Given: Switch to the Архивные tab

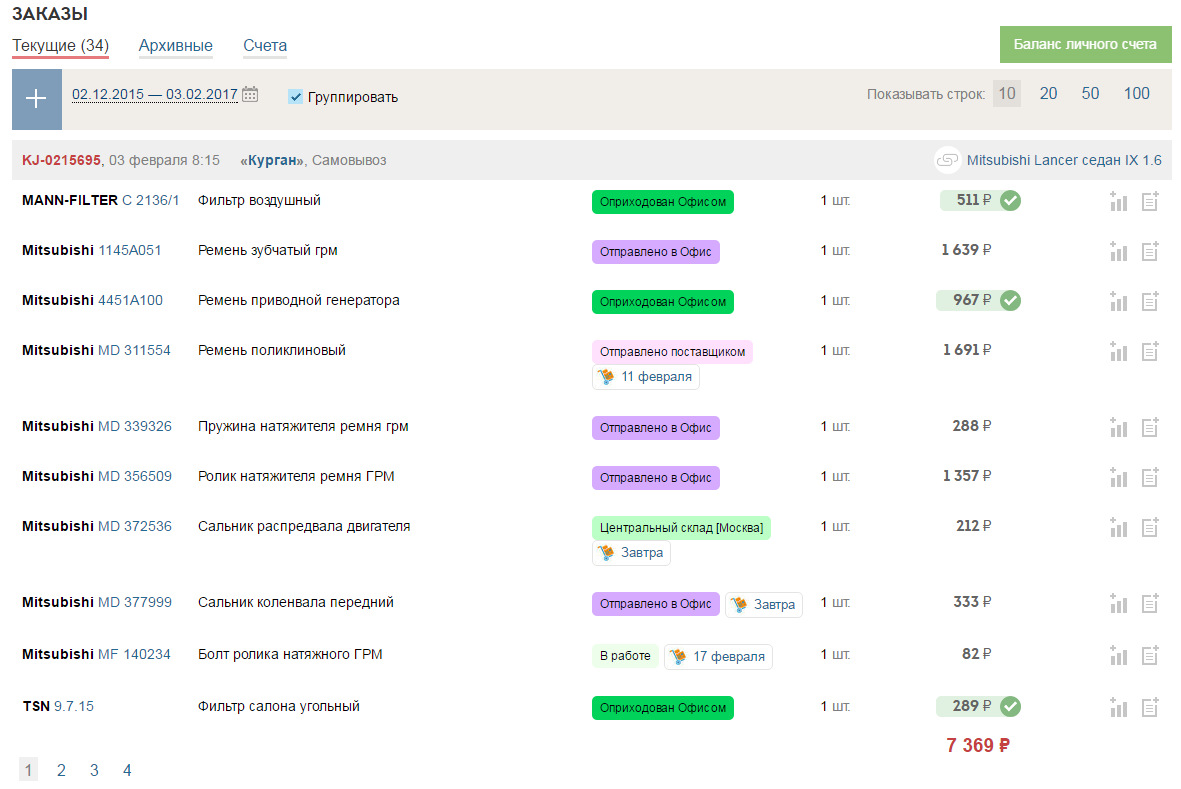Looking at the screenshot, I should coord(176,46).
